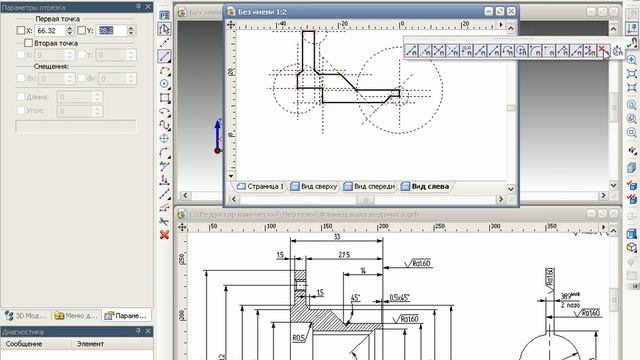Select the rectangle drawing tool
Image resolution: width=640 pixels, height=360 pixels.
coord(164,98)
